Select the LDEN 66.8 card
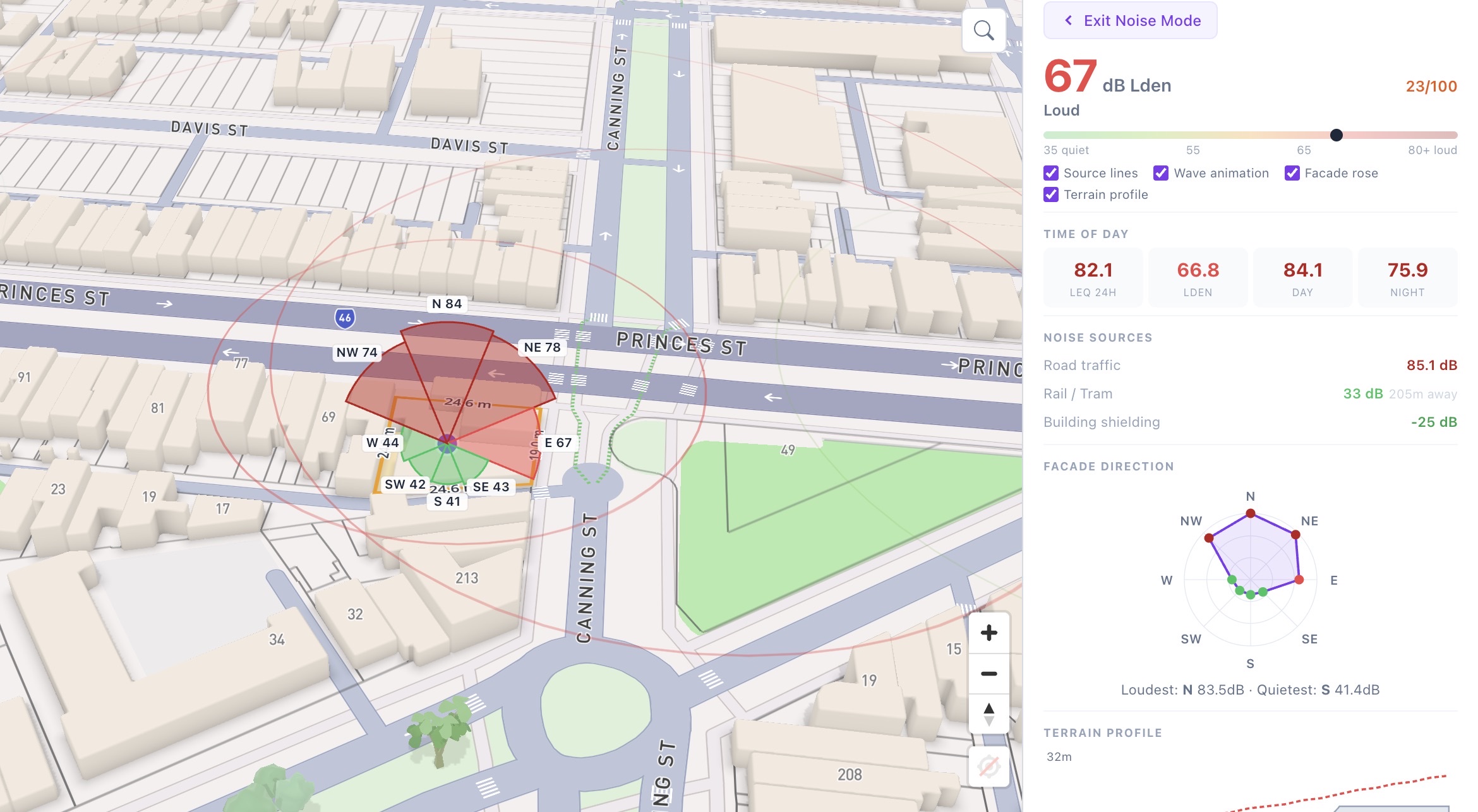Viewport: 1478px width, 812px height. pyautogui.click(x=1198, y=278)
